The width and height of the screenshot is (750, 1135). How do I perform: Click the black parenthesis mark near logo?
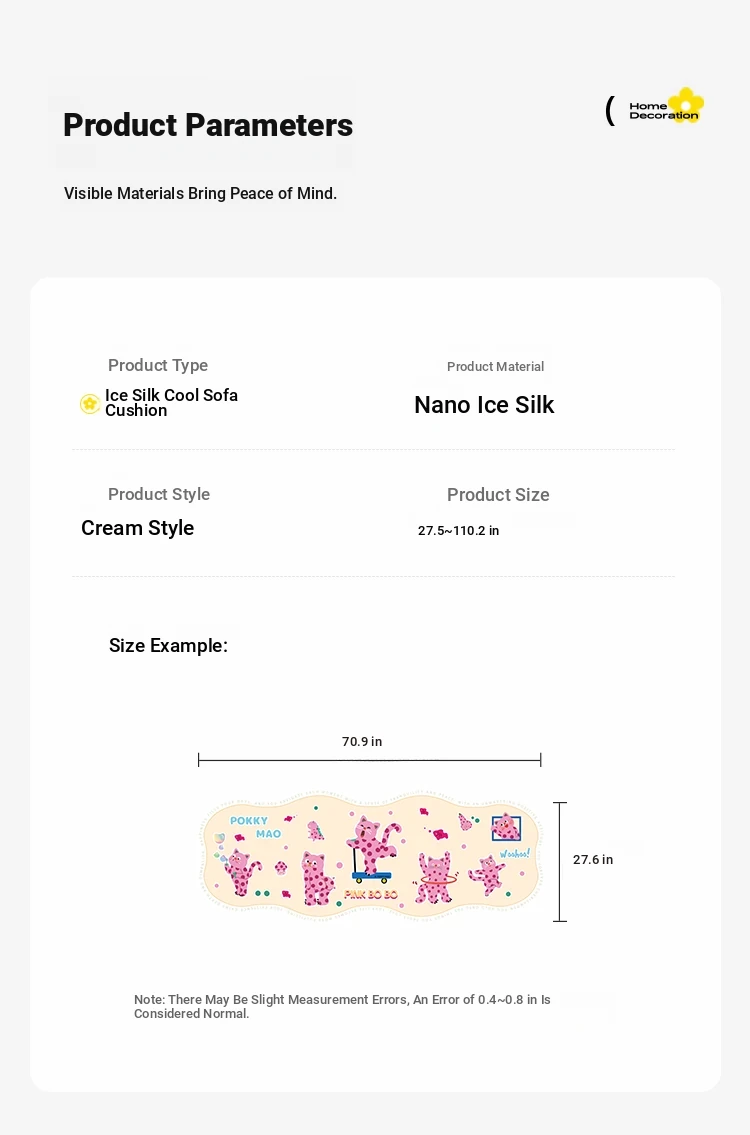point(610,111)
